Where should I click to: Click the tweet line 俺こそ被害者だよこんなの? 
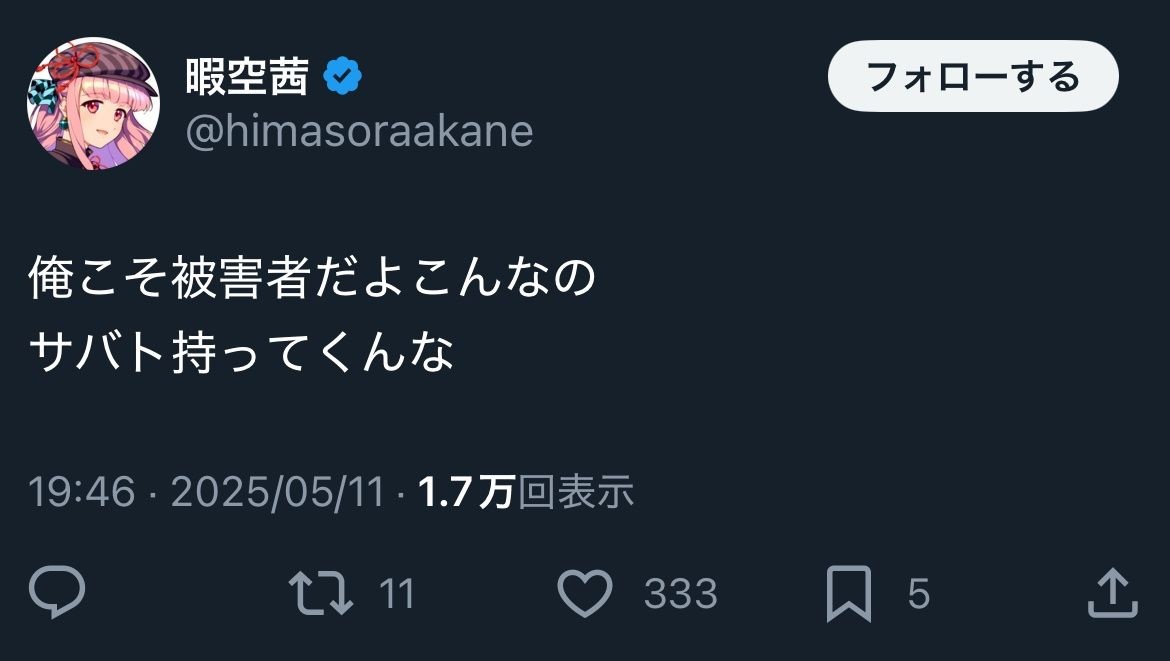(312, 279)
